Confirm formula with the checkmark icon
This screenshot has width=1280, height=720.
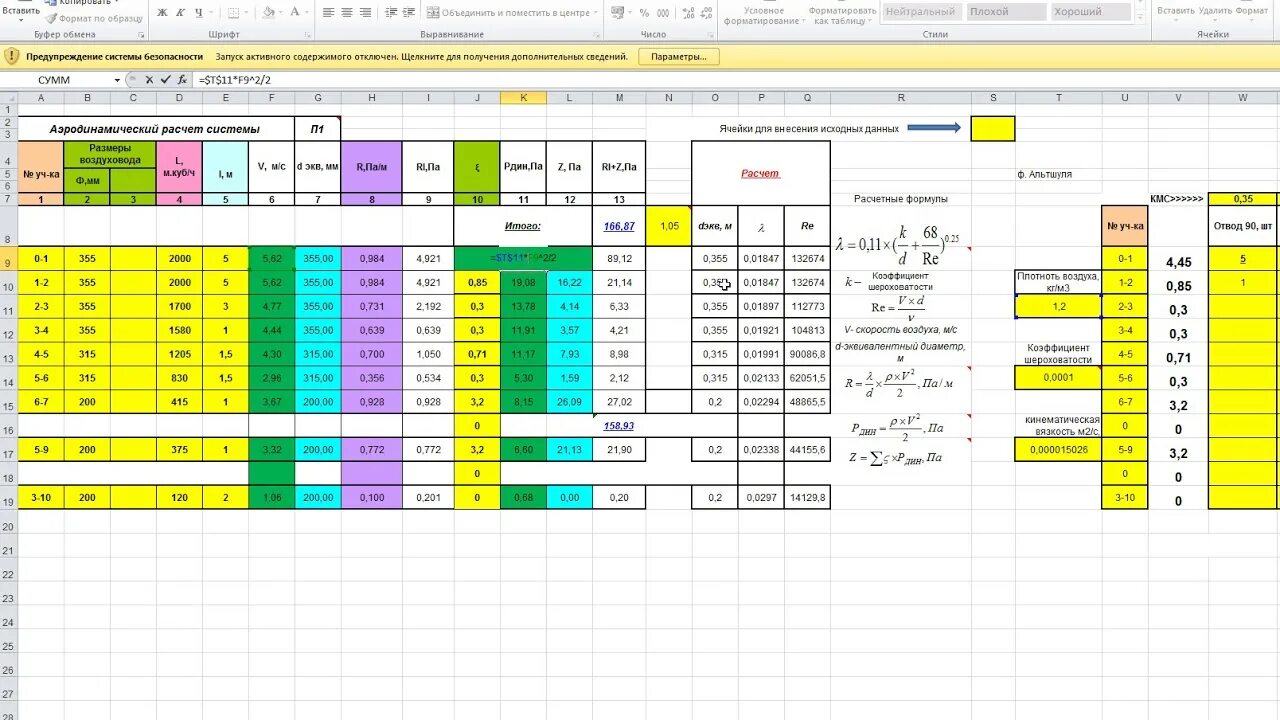(x=165, y=80)
